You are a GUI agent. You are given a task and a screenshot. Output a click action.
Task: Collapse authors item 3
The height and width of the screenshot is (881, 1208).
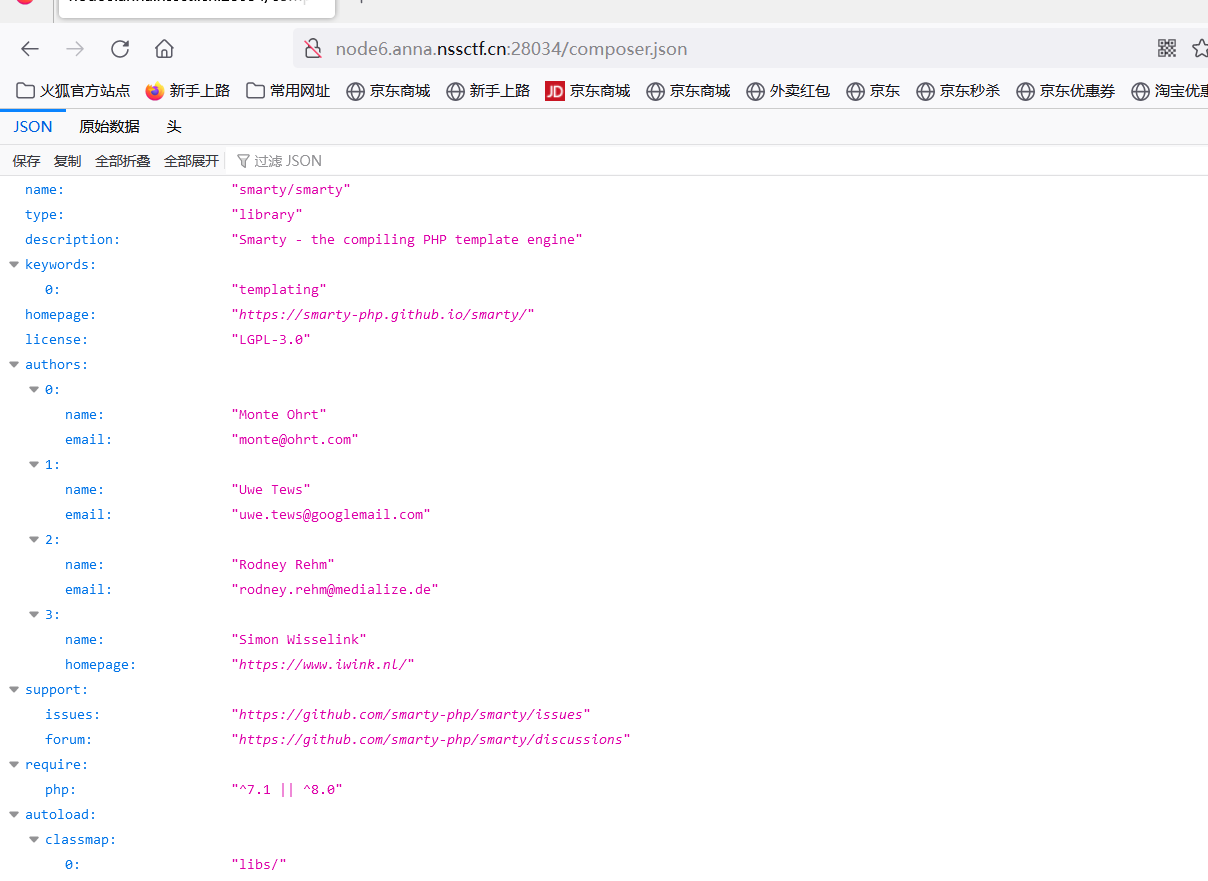pos(34,615)
